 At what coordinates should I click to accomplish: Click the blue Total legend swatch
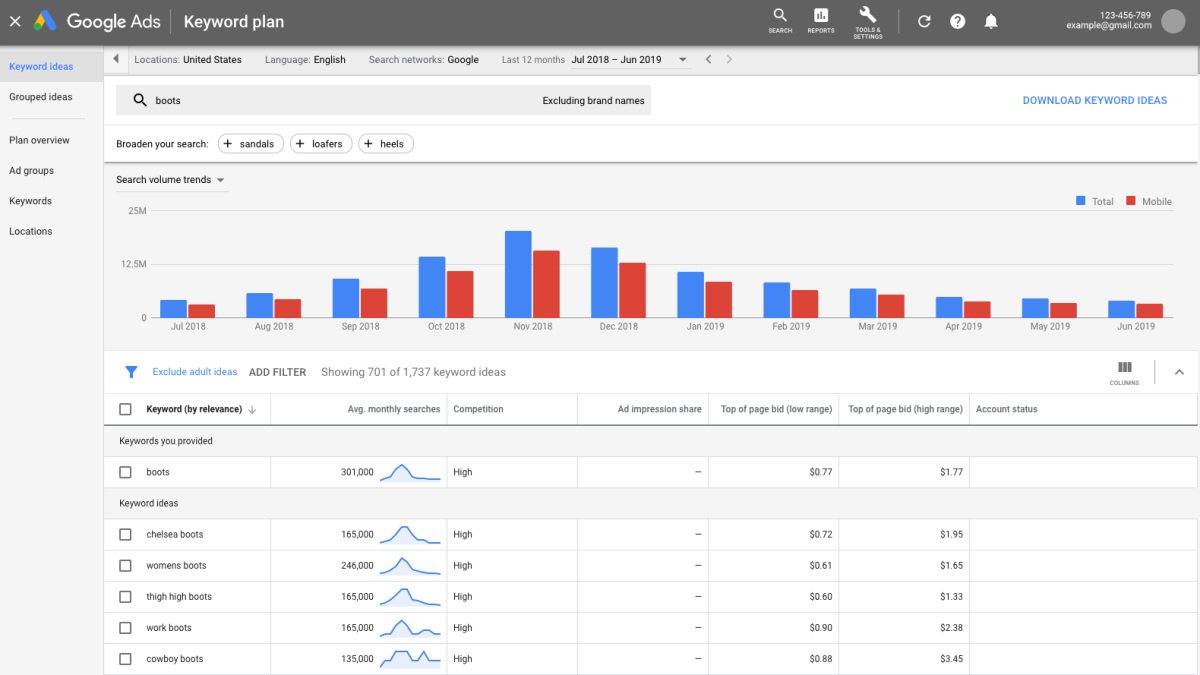coord(1081,201)
